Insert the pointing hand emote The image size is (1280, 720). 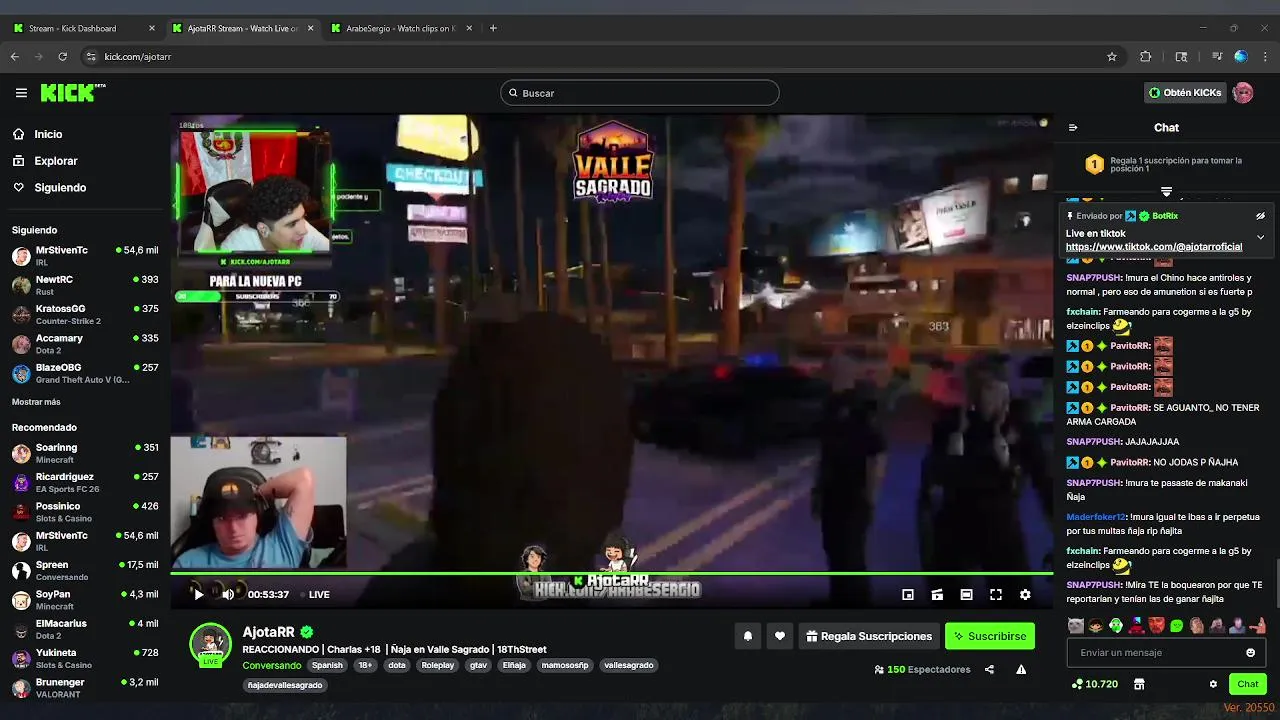[x=1259, y=626]
